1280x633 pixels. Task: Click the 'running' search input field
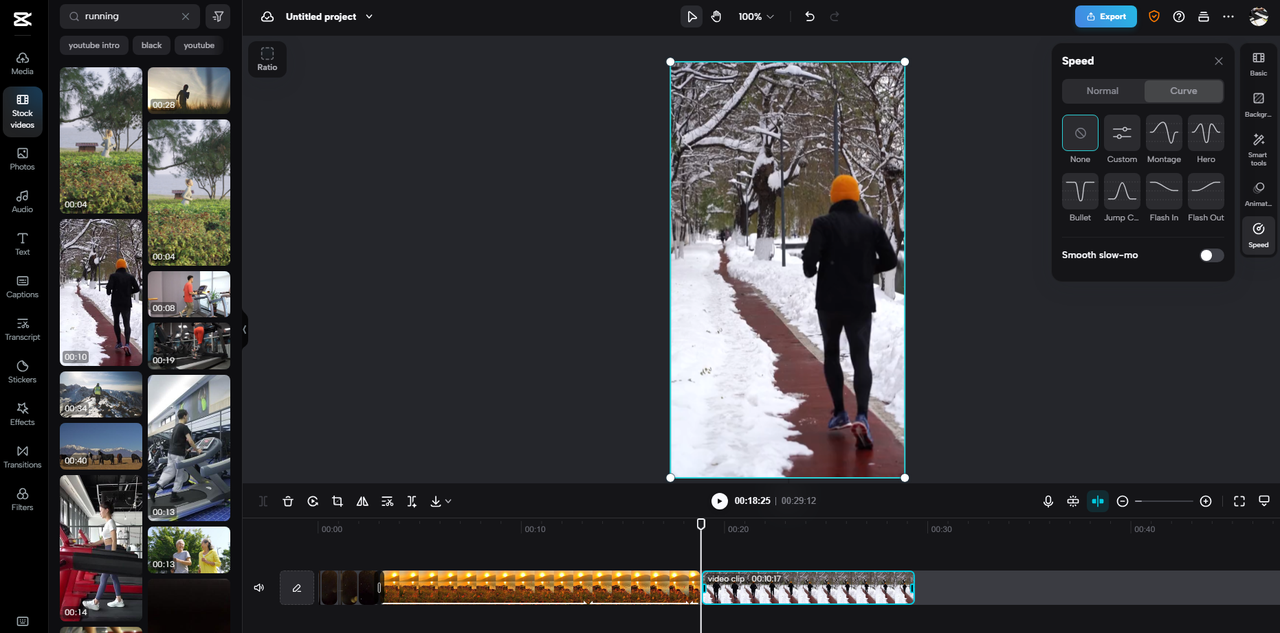click(x=130, y=16)
